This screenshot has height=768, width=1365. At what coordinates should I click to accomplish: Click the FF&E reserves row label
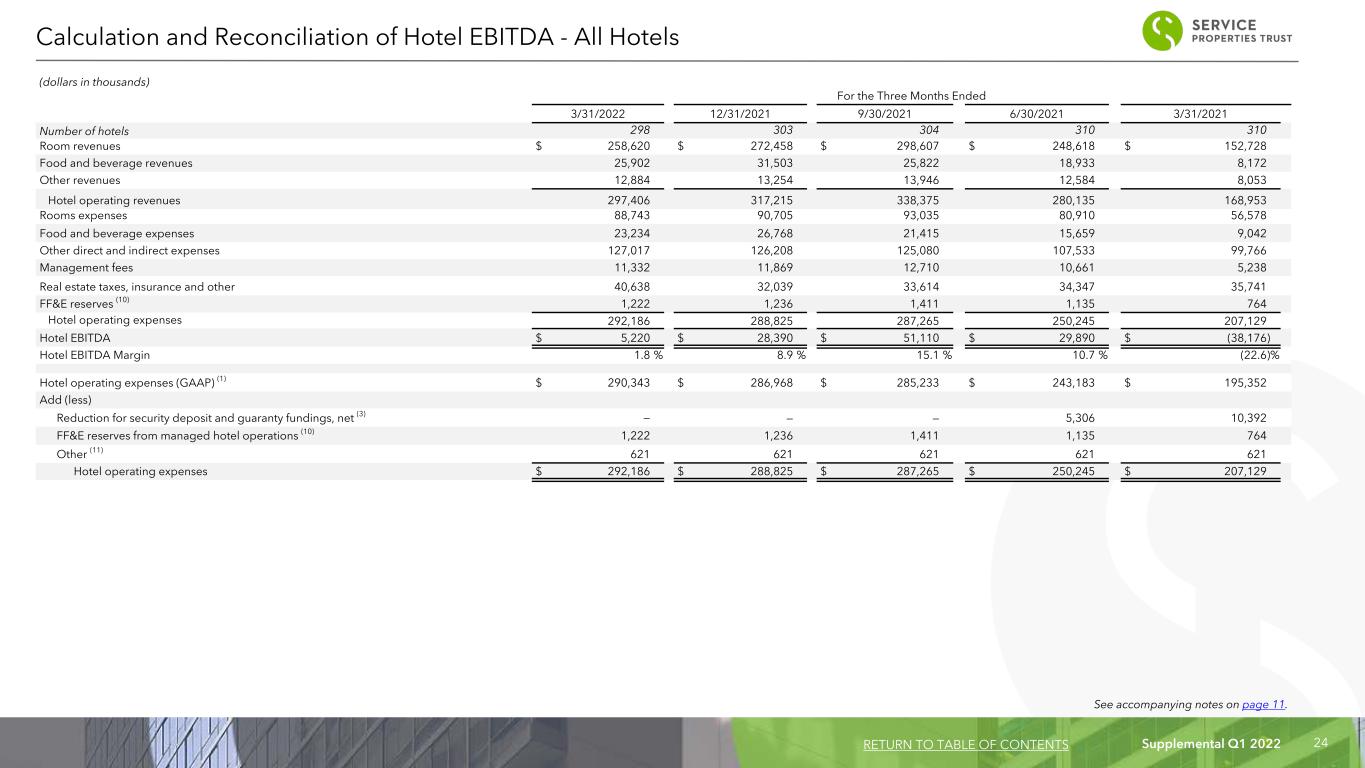[x=85, y=302]
